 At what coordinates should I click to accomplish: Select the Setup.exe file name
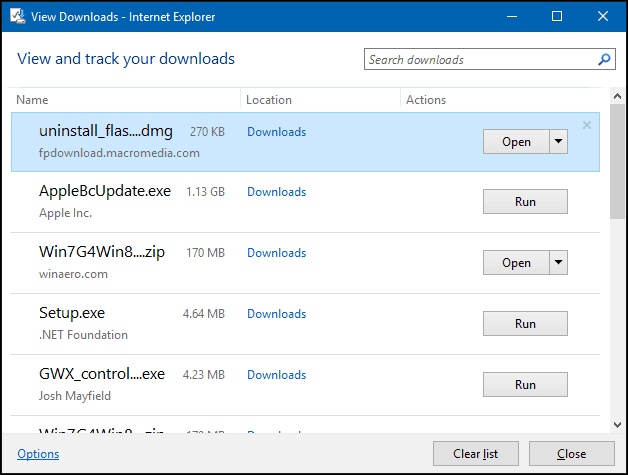tap(72, 313)
